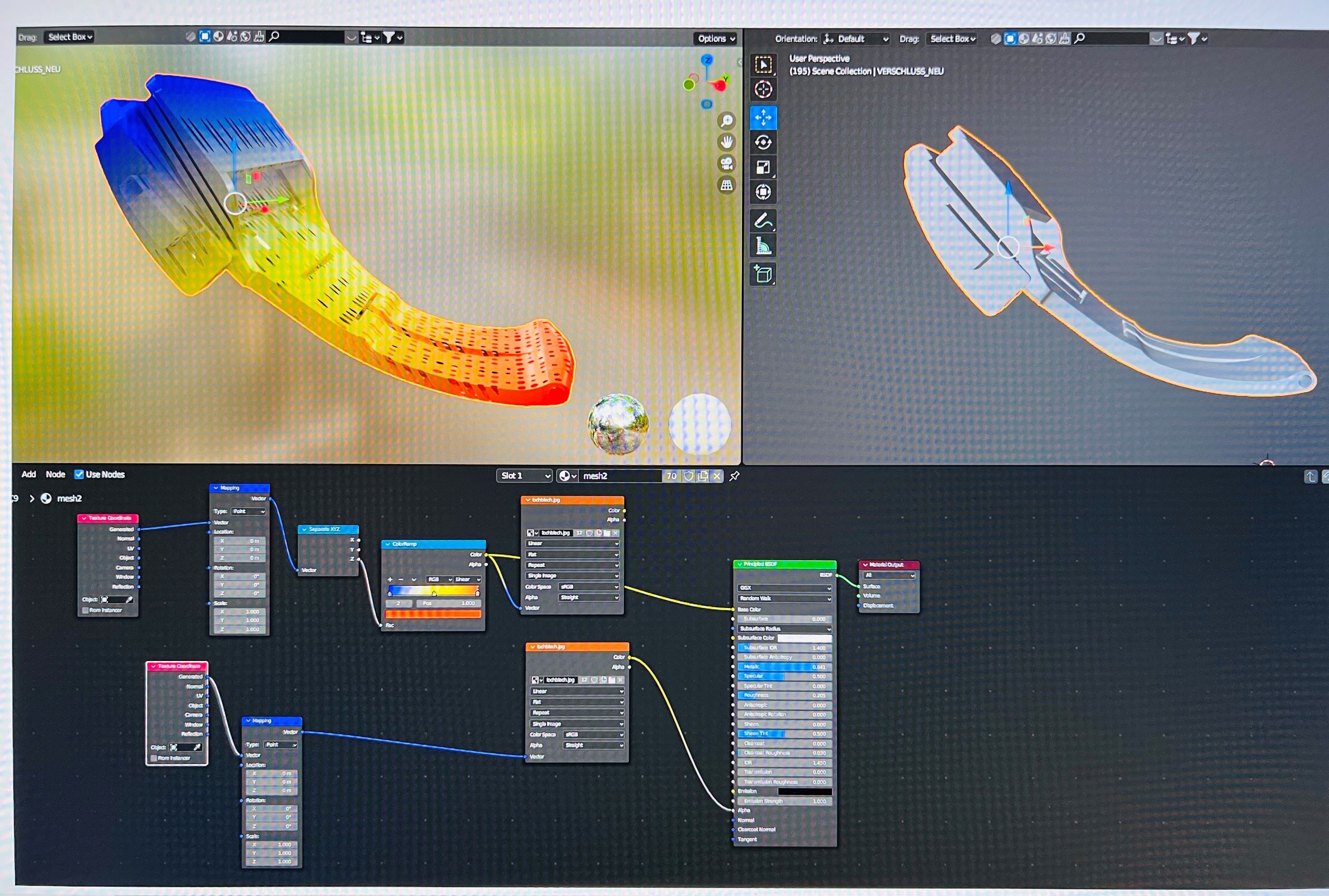Click the pan hand gizmo in left viewport

tap(726, 142)
